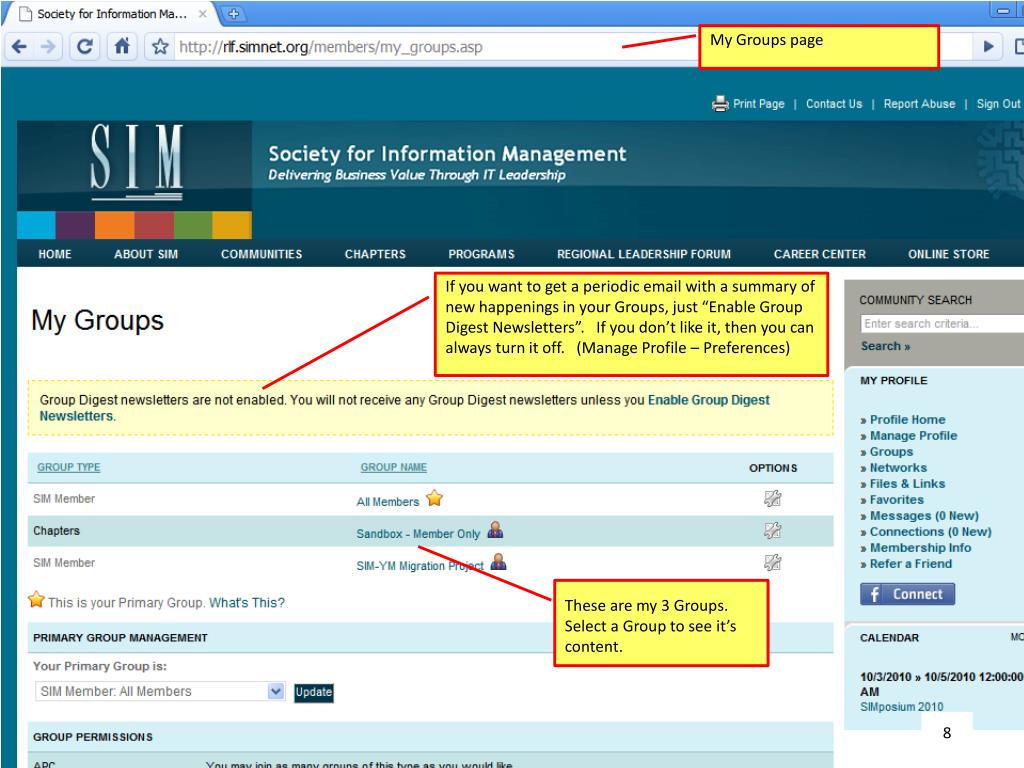Open the CAREER CENTER menu

pos(820,254)
